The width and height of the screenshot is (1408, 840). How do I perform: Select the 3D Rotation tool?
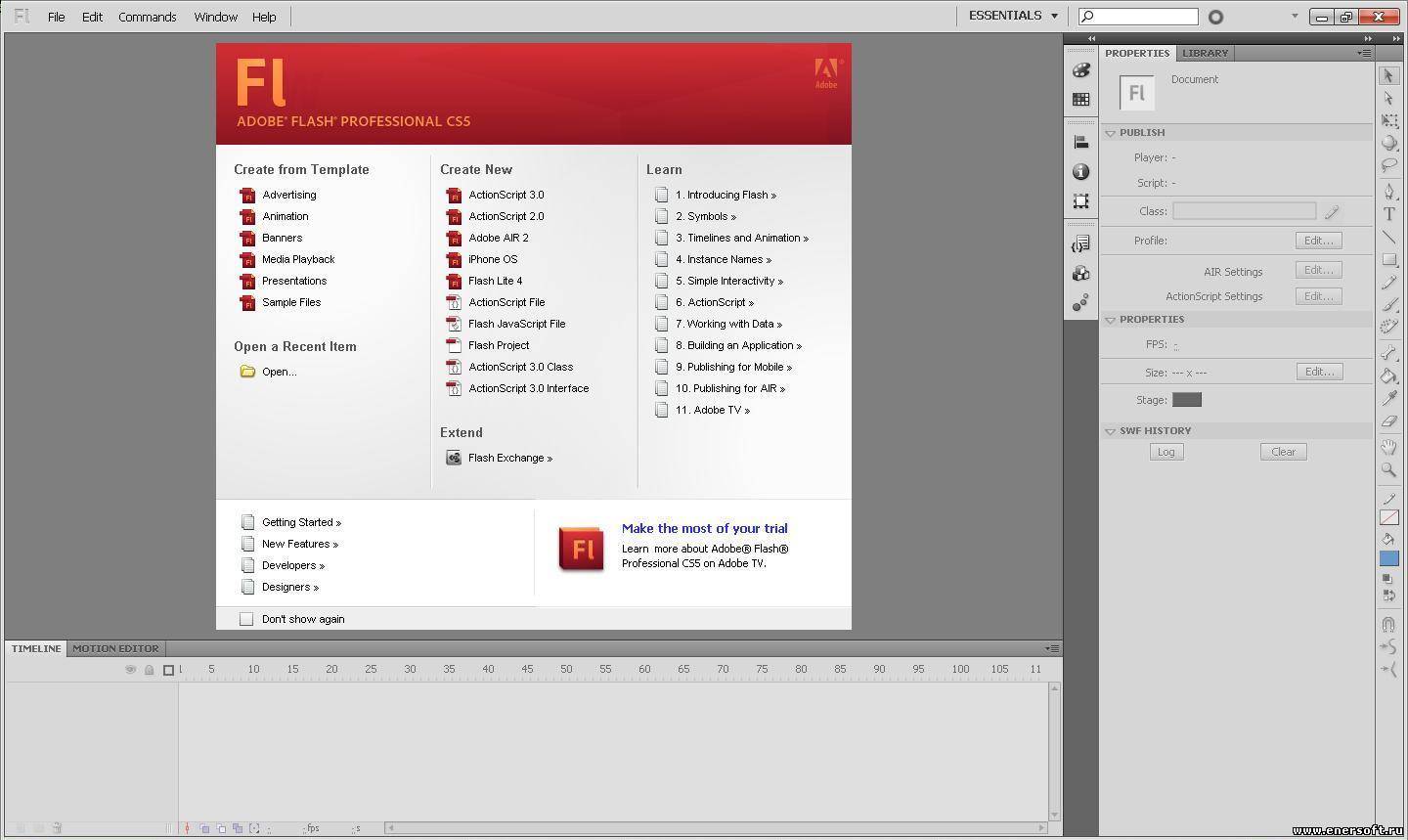coord(1388,143)
